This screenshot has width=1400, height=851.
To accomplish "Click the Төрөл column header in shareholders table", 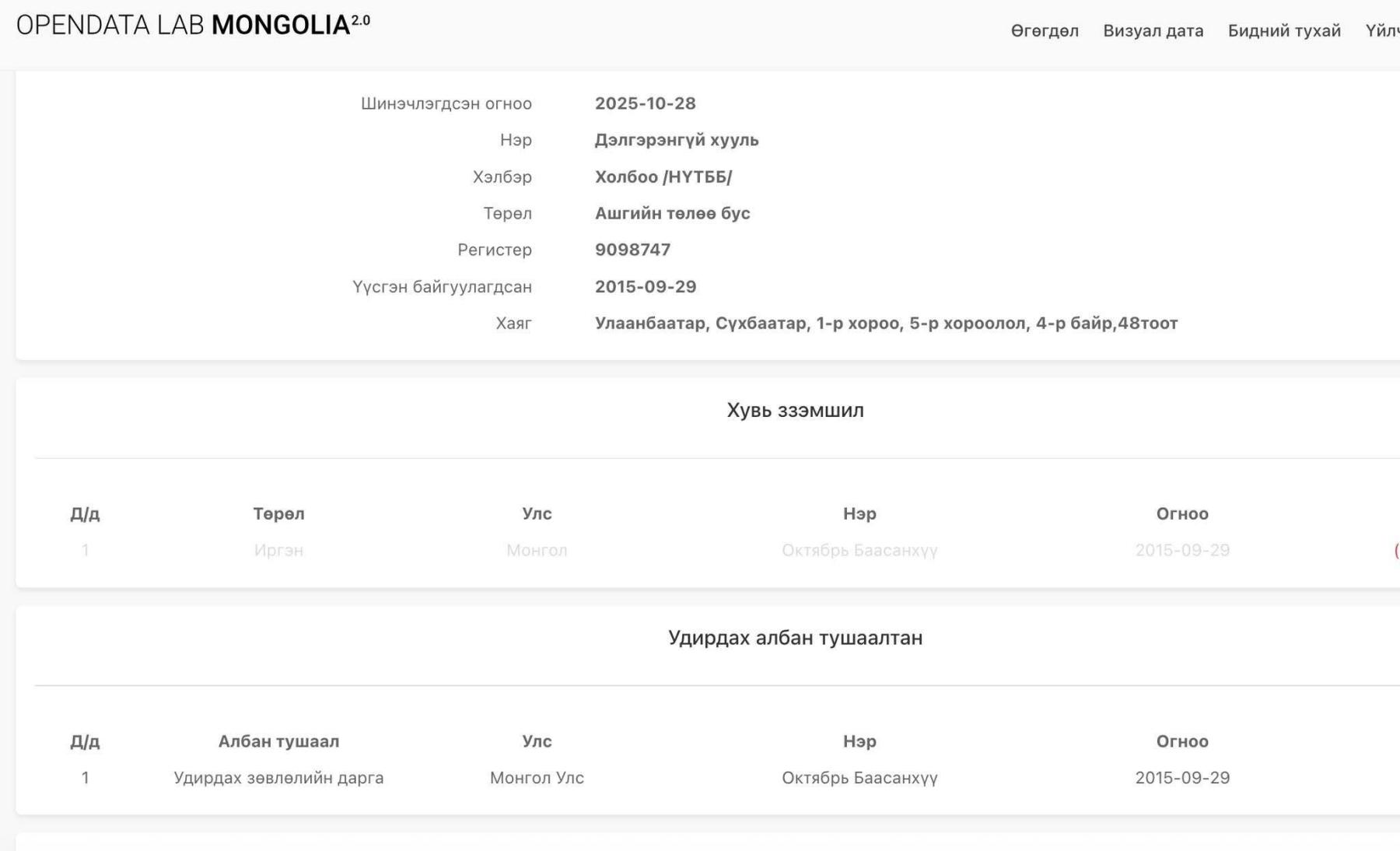I will click(x=278, y=514).
